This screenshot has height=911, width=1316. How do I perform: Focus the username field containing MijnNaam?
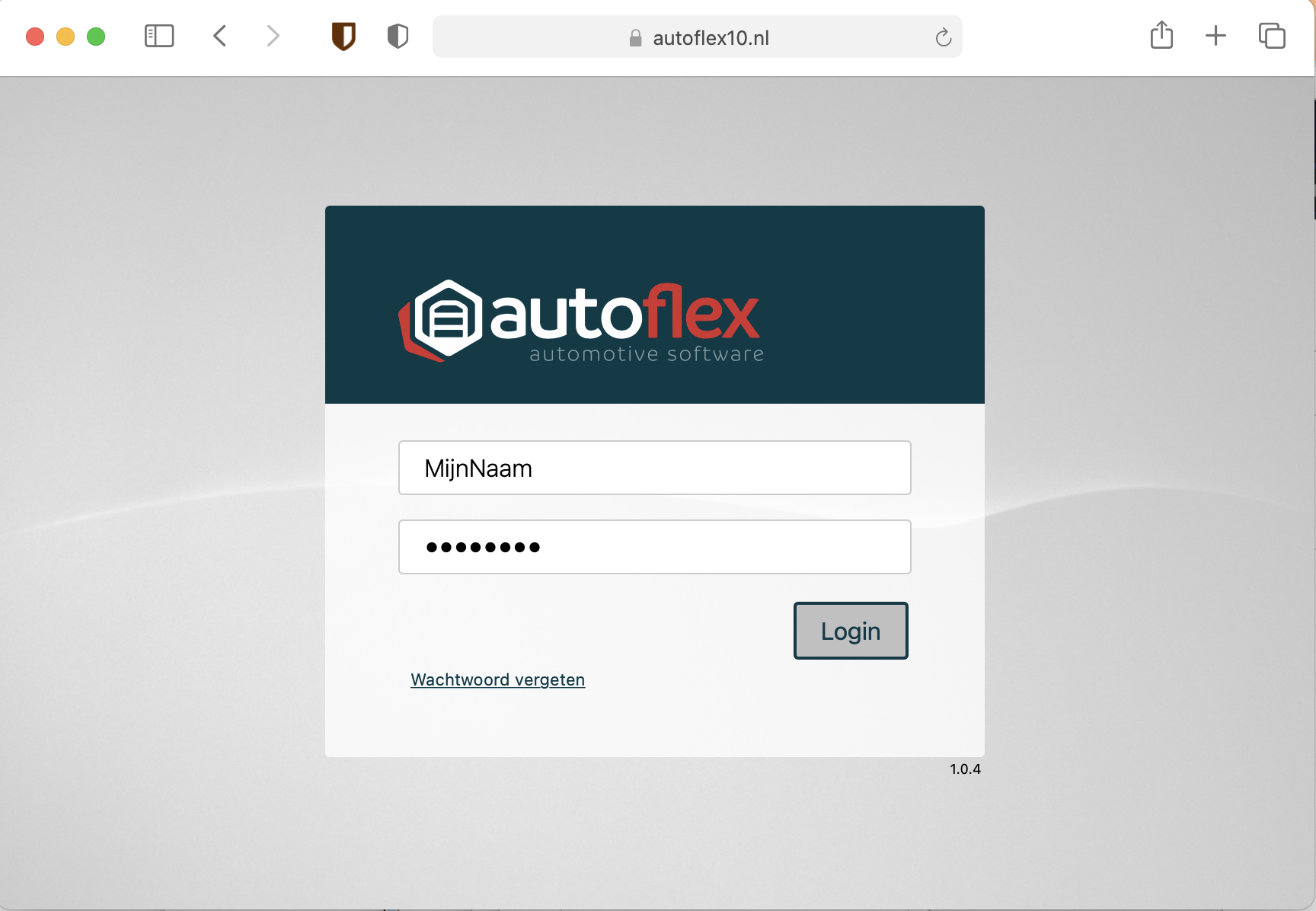pyautogui.click(x=654, y=468)
